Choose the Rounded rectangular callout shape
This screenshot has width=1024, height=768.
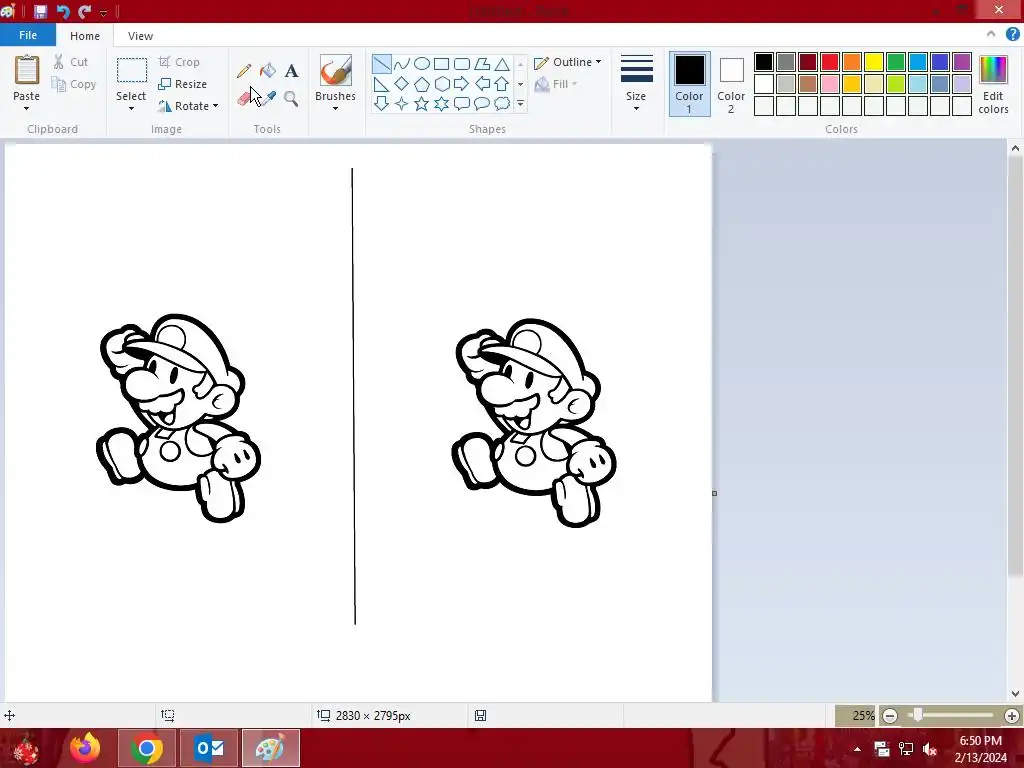(x=462, y=103)
